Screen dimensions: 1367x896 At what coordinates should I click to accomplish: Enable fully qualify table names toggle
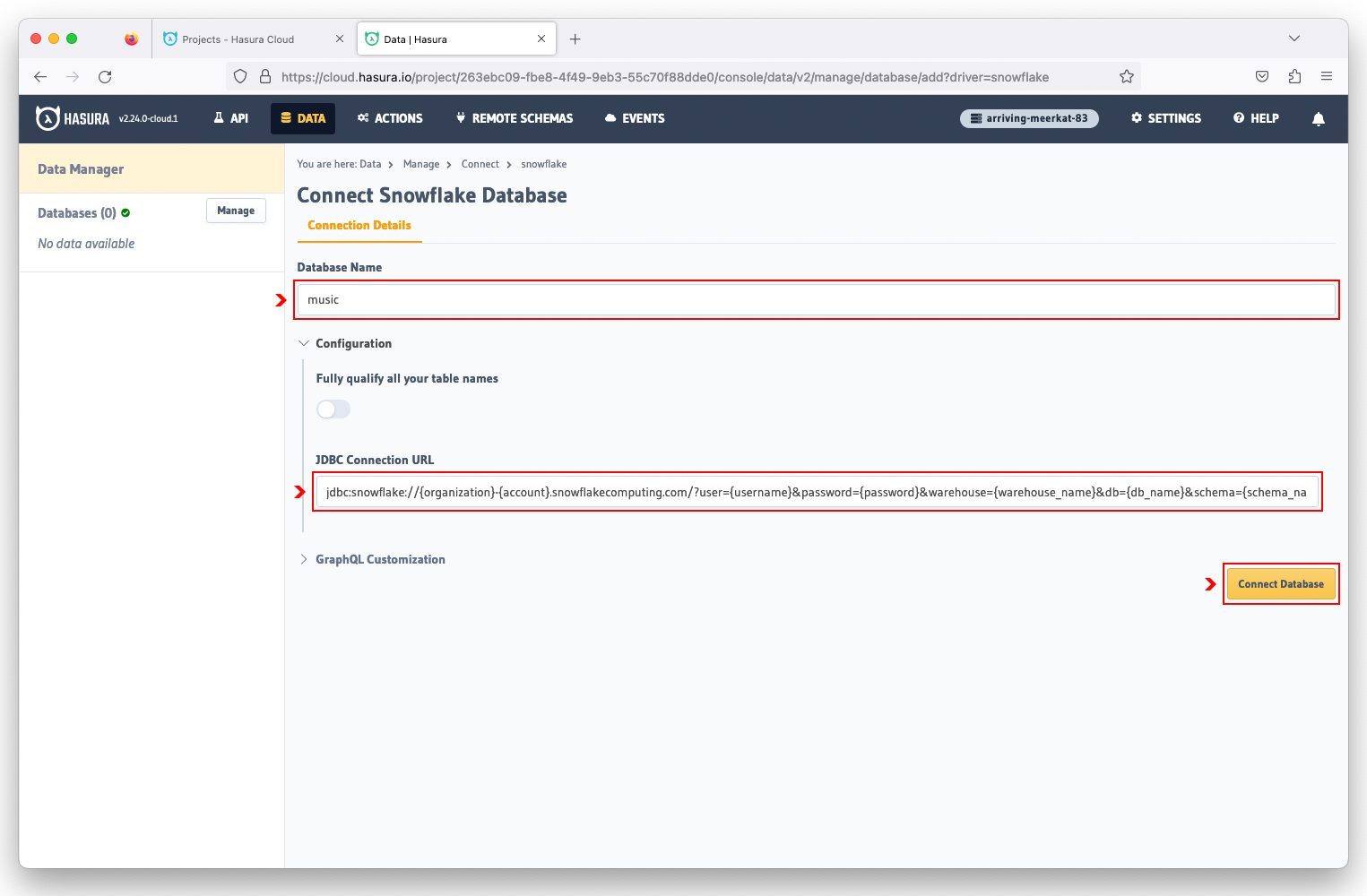[x=333, y=409]
